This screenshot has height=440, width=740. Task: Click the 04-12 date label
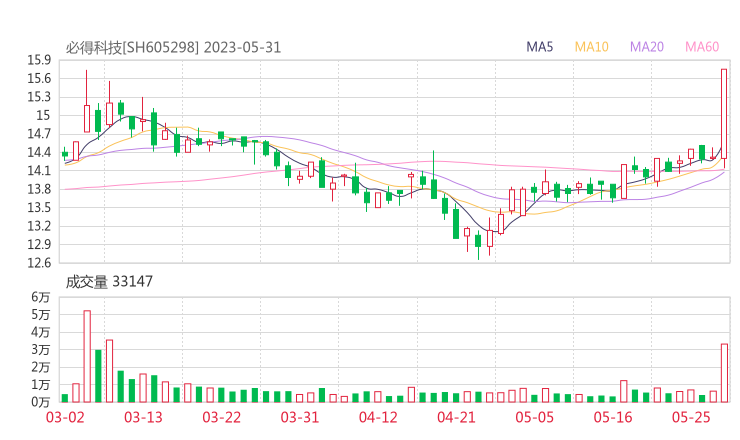pos(378,417)
